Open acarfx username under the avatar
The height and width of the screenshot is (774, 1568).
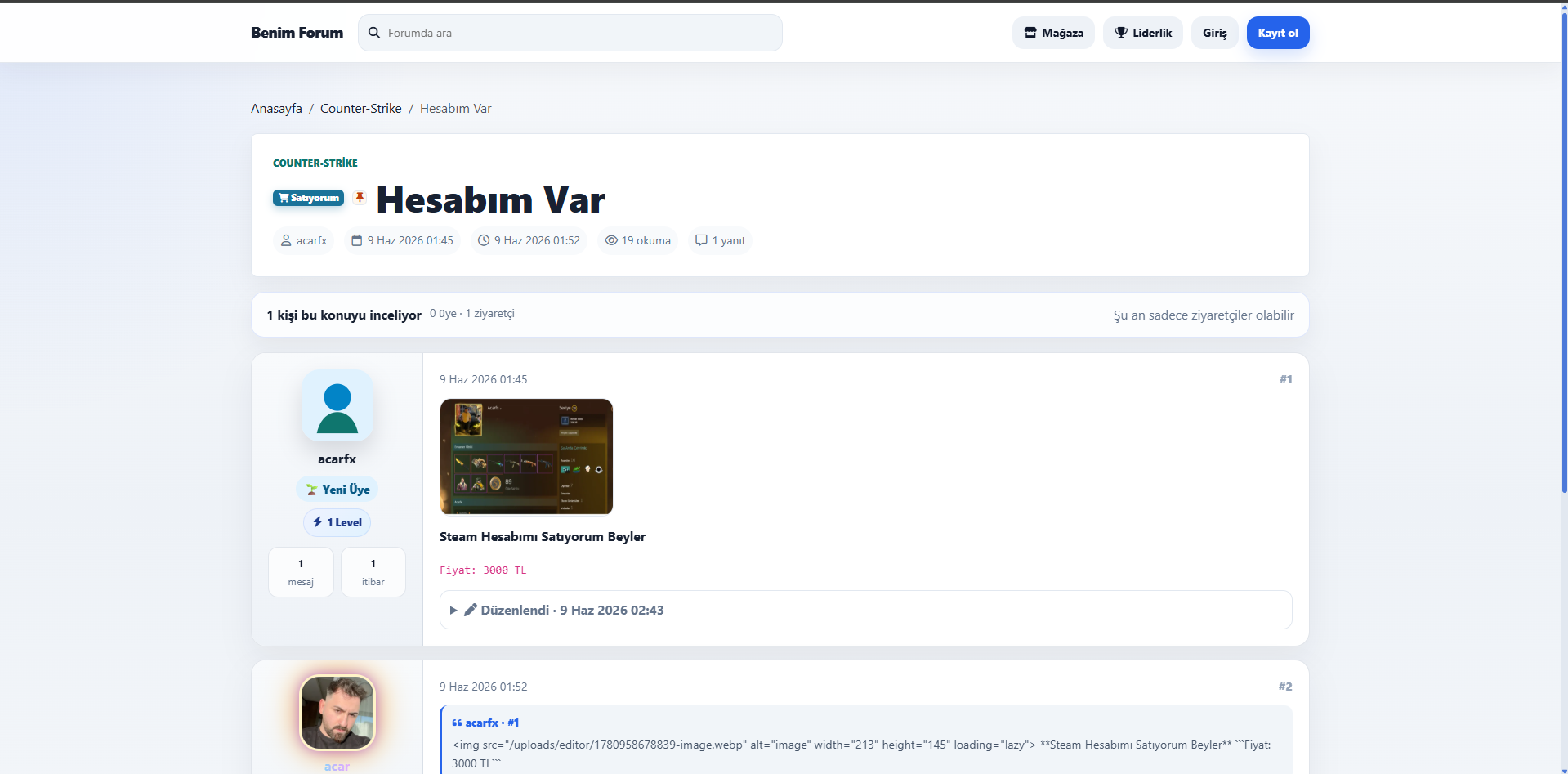(x=337, y=459)
